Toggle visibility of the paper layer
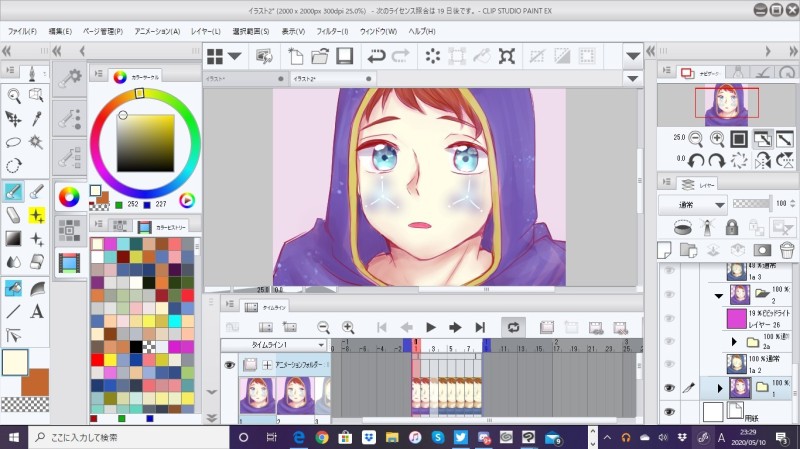The image size is (800, 449). (669, 411)
